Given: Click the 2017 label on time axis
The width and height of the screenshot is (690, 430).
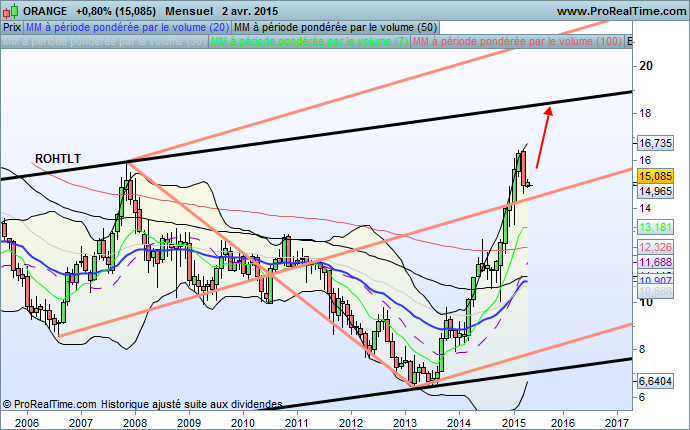Looking at the screenshot, I should click(617, 423).
